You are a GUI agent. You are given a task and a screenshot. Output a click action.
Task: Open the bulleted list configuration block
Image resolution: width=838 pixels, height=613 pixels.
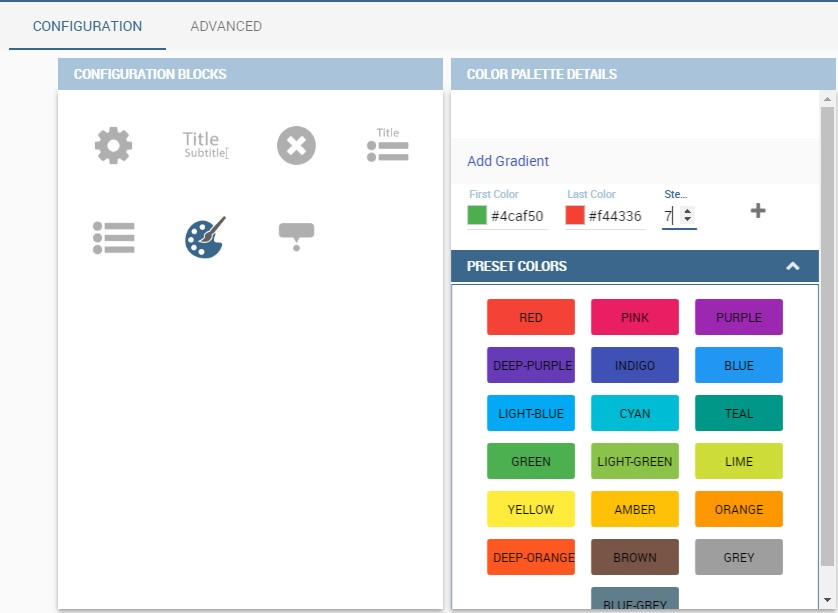tap(114, 238)
